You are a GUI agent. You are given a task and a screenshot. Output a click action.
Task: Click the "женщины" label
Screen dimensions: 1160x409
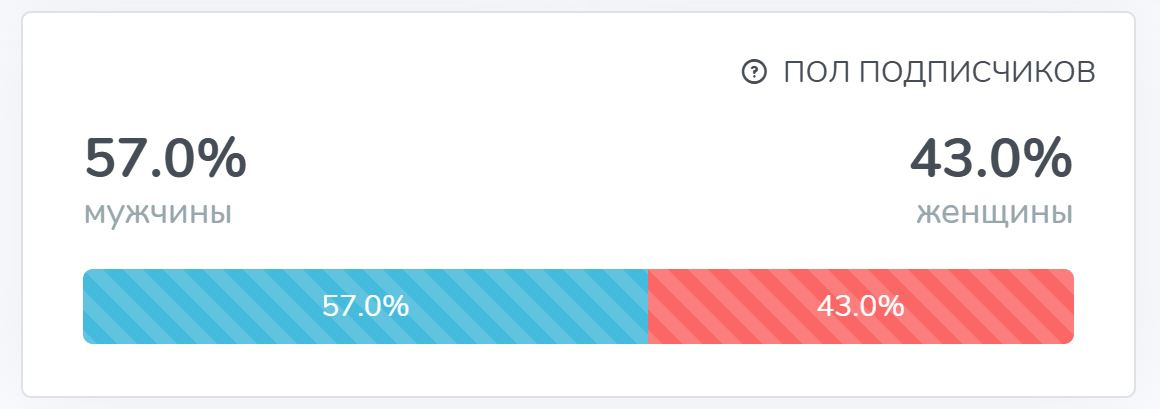pos(994,213)
